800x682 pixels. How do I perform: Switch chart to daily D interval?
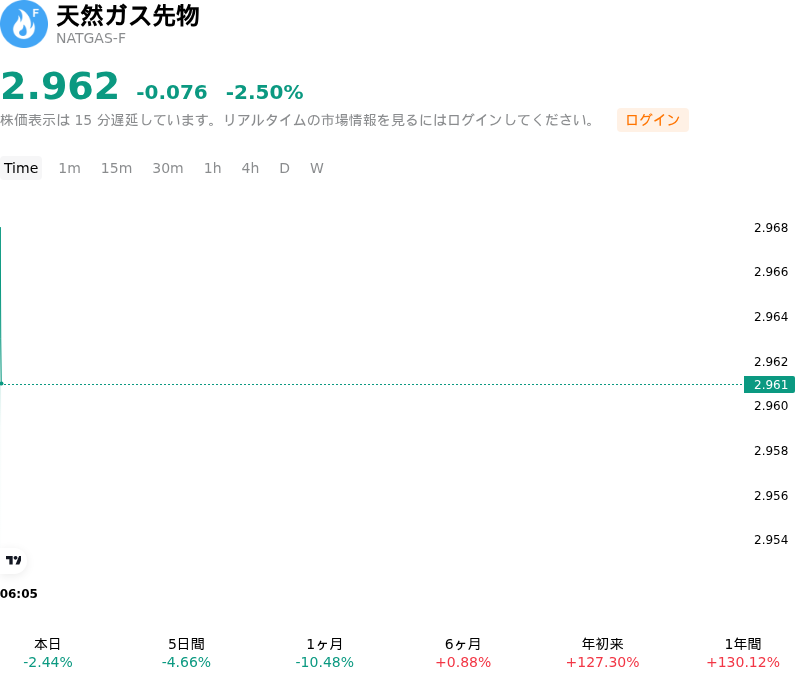point(285,168)
